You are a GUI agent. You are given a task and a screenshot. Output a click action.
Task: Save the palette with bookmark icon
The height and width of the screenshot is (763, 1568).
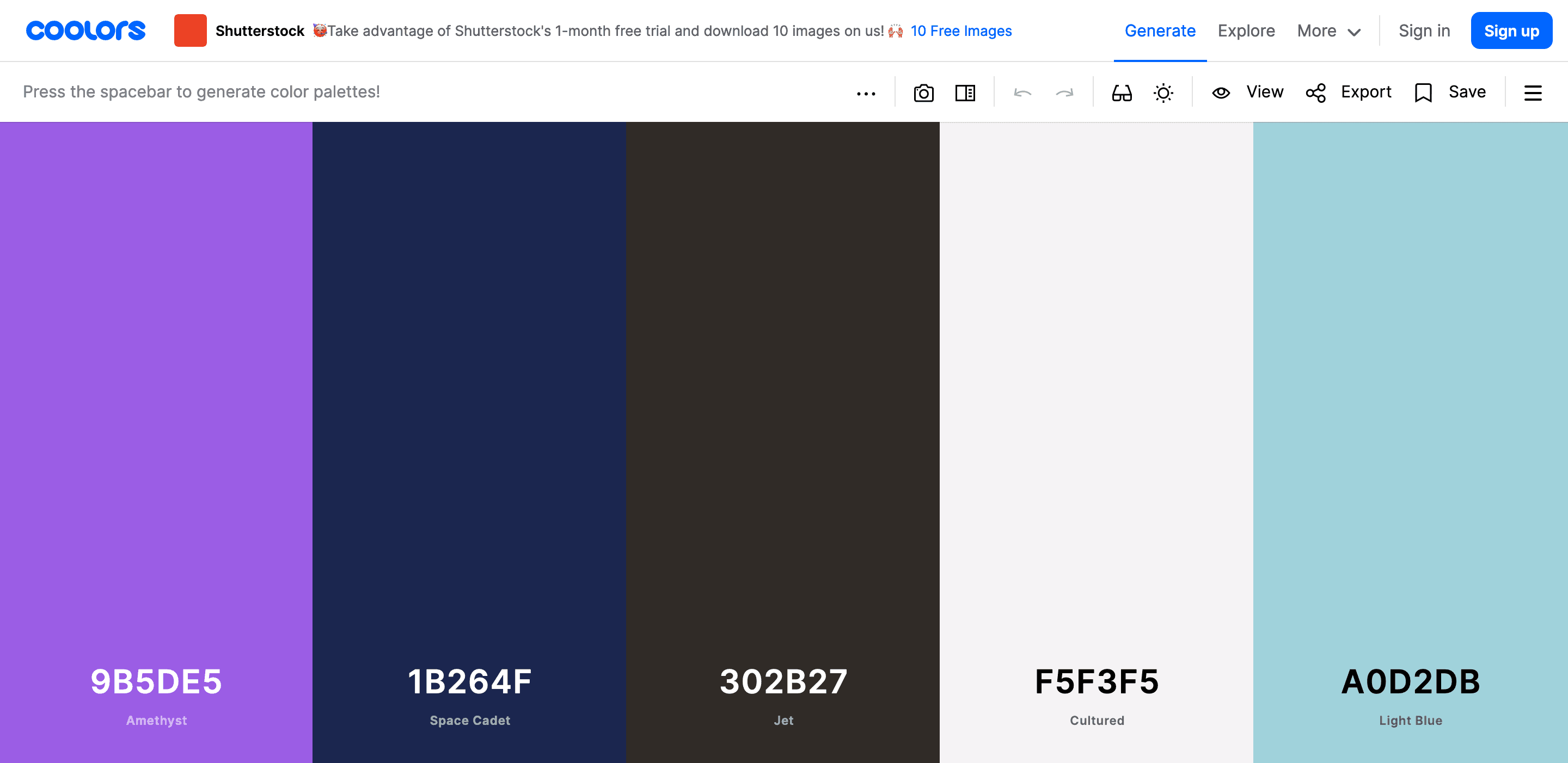(x=1450, y=92)
